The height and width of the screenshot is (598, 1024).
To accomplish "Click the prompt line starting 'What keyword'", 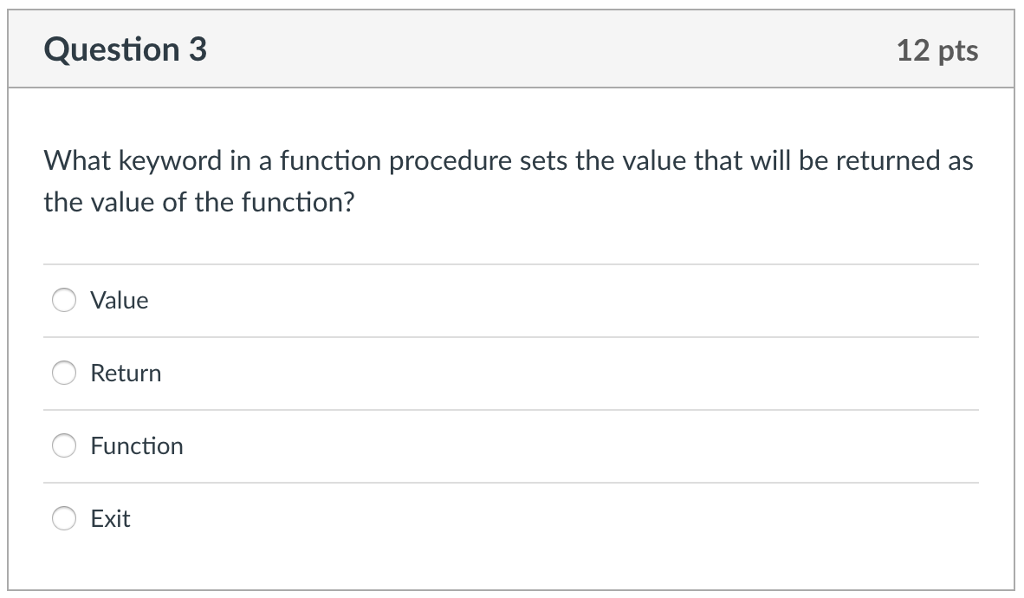I will click(x=508, y=161).
